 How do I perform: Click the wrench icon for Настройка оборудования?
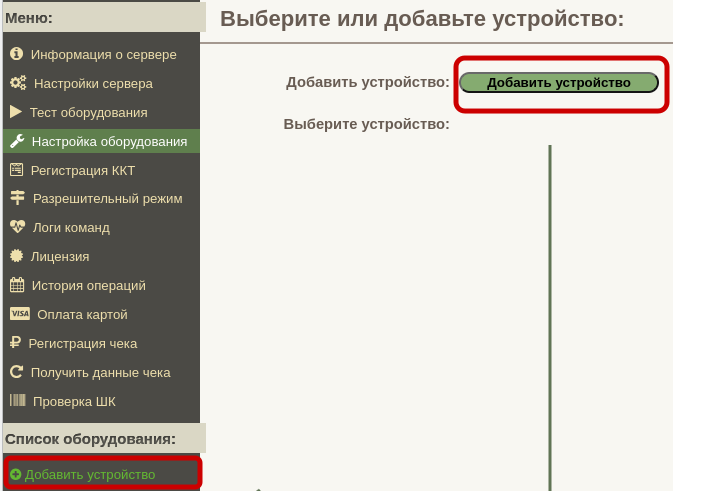click(17, 141)
